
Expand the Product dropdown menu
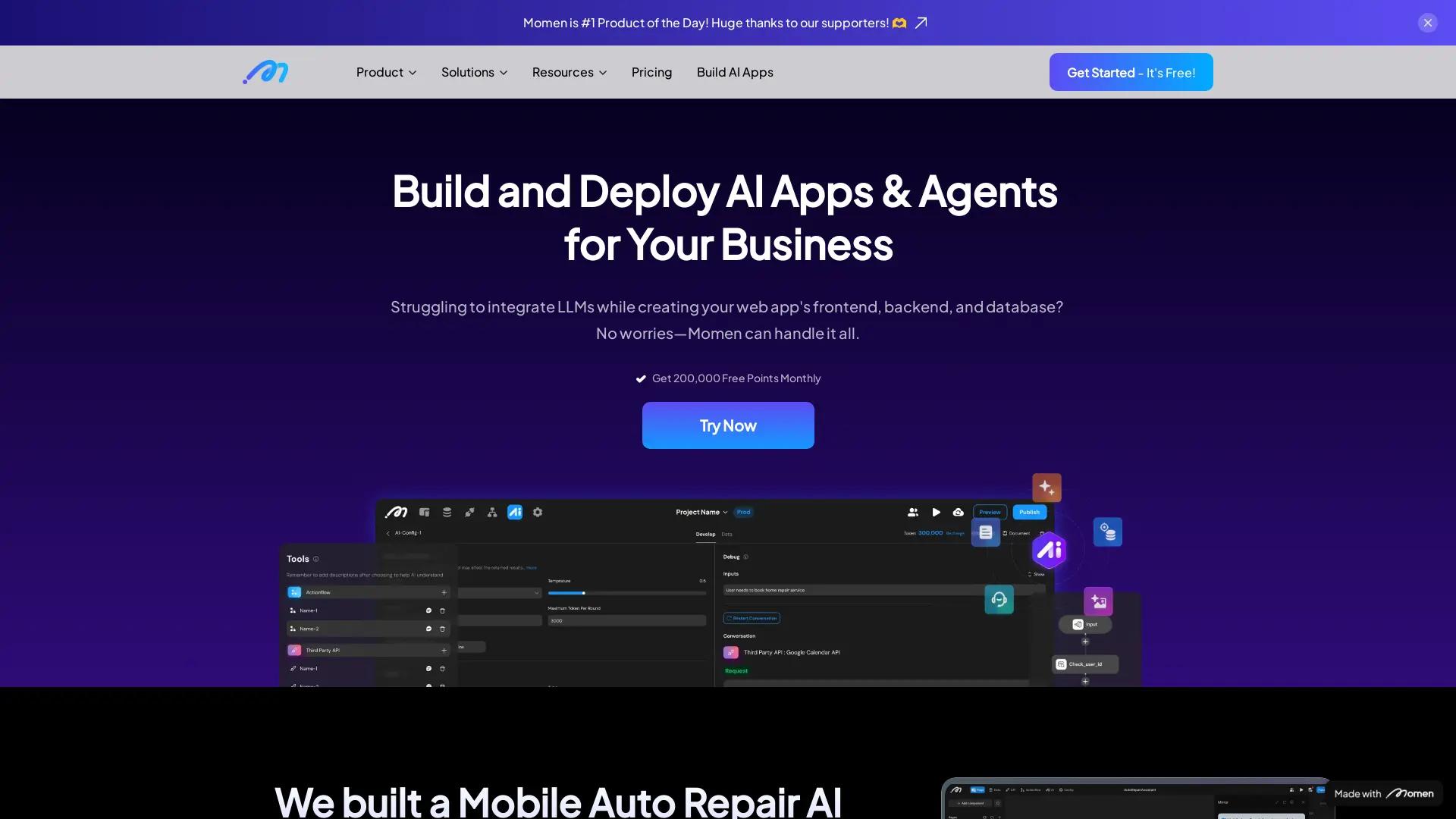386,72
